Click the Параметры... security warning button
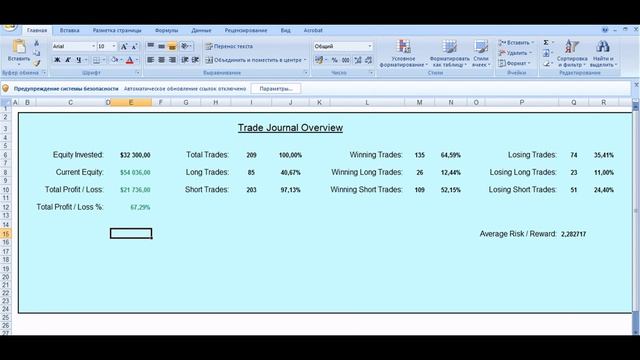Viewport: 640px width, 360px height. [x=276, y=89]
